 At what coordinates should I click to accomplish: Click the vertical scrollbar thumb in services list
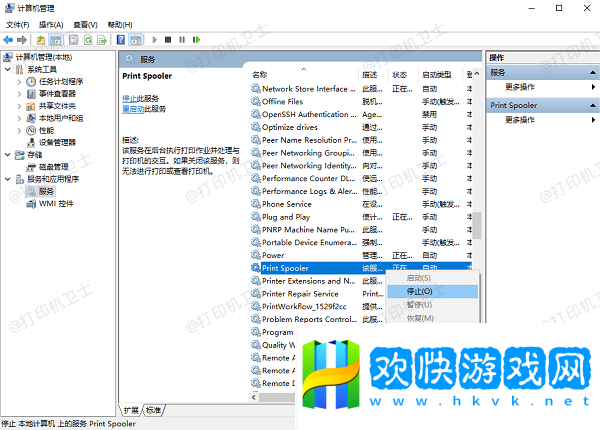[x=477, y=225]
